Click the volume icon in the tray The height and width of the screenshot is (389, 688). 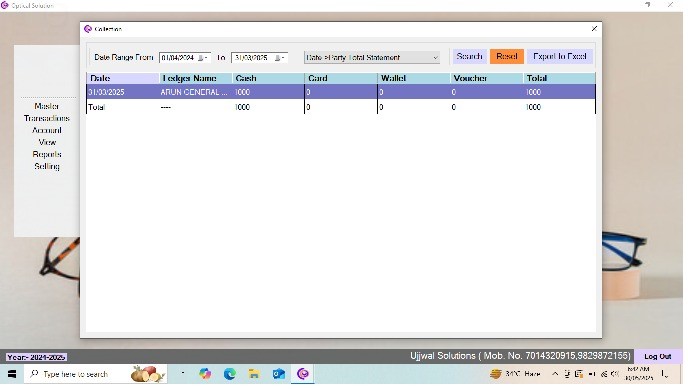[615, 374]
